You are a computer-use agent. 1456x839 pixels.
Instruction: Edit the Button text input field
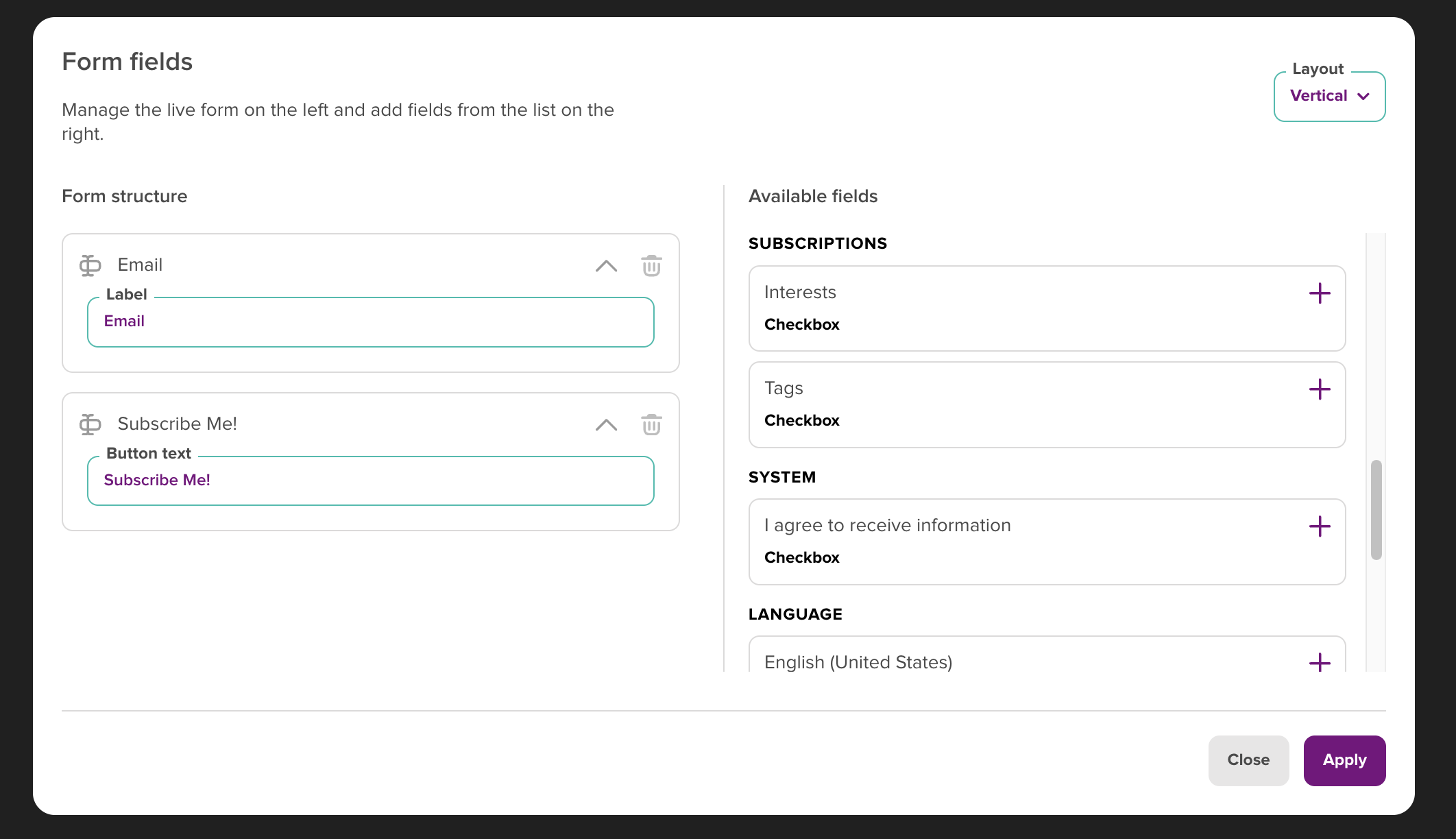coord(371,481)
